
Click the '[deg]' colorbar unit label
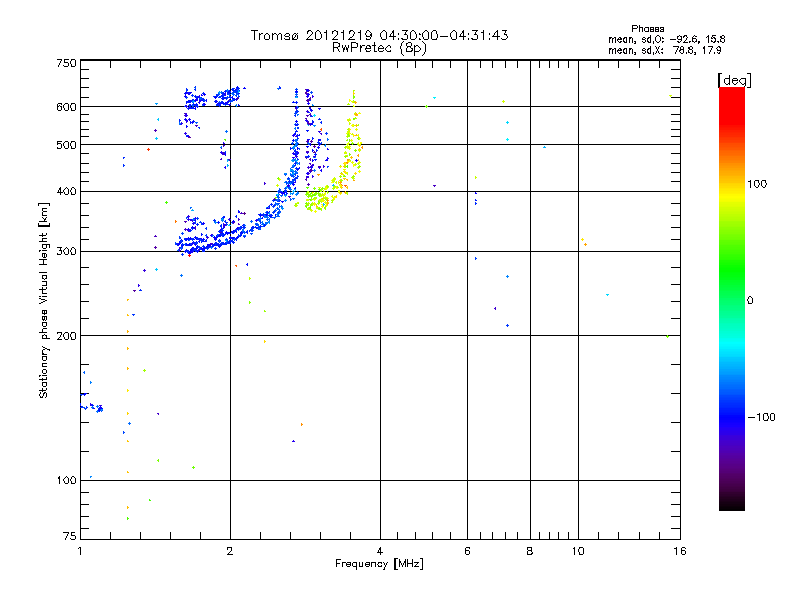pos(734,80)
